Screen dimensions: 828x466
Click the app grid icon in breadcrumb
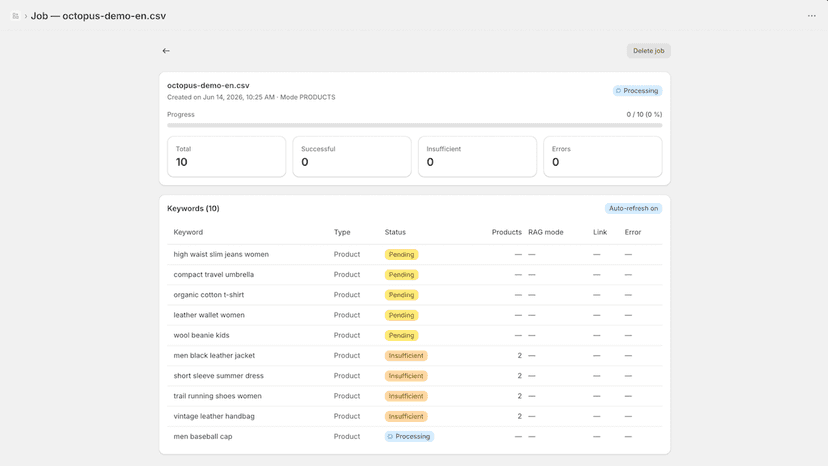15,16
